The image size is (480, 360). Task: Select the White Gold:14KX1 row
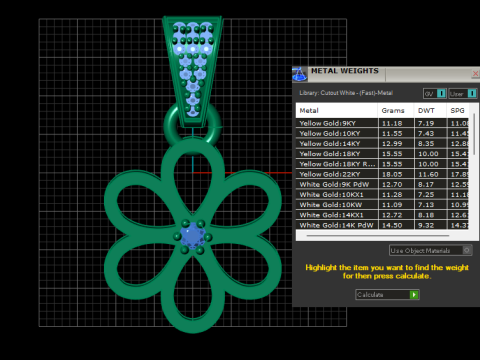click(x=382, y=215)
